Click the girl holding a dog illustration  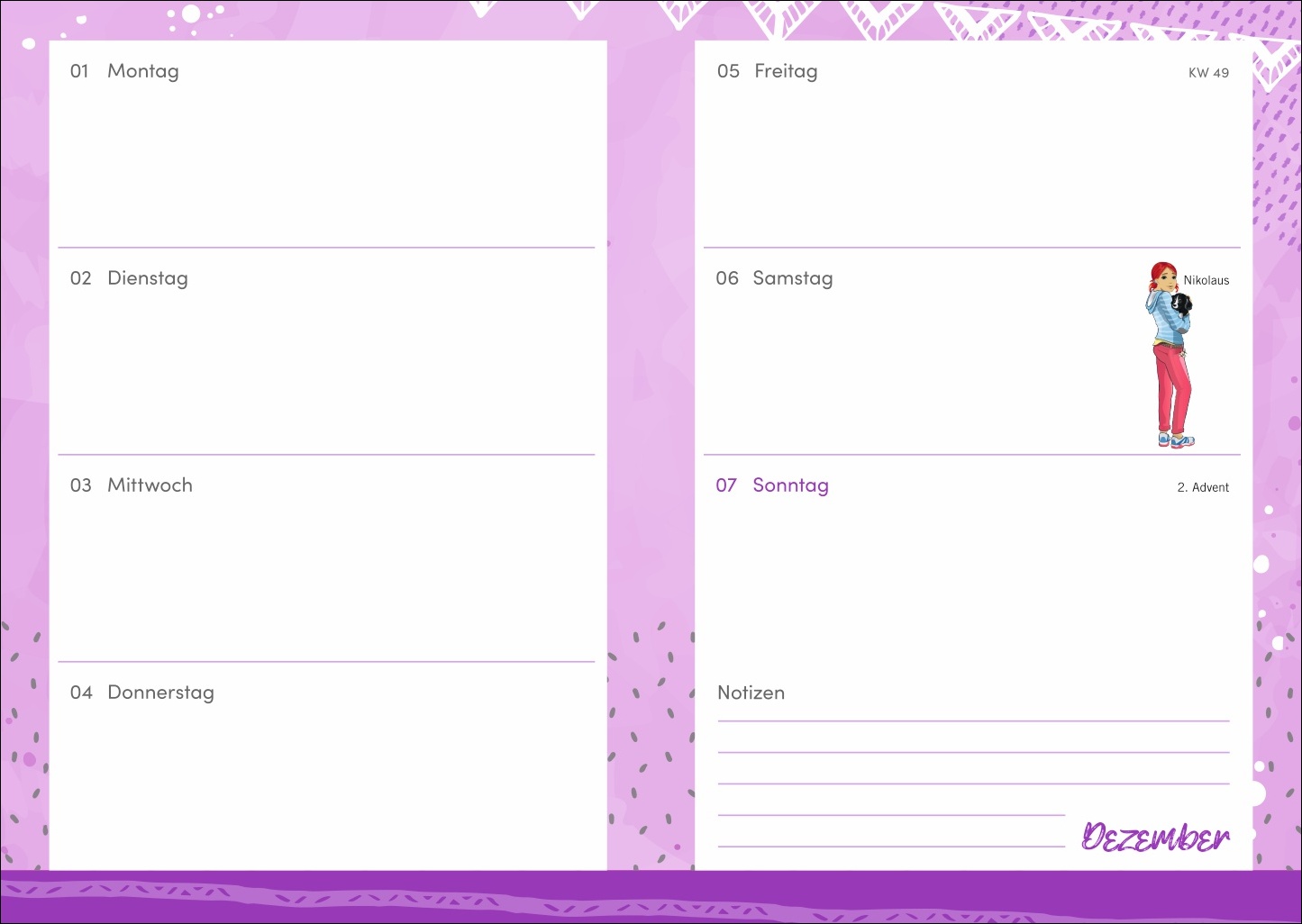1170,355
